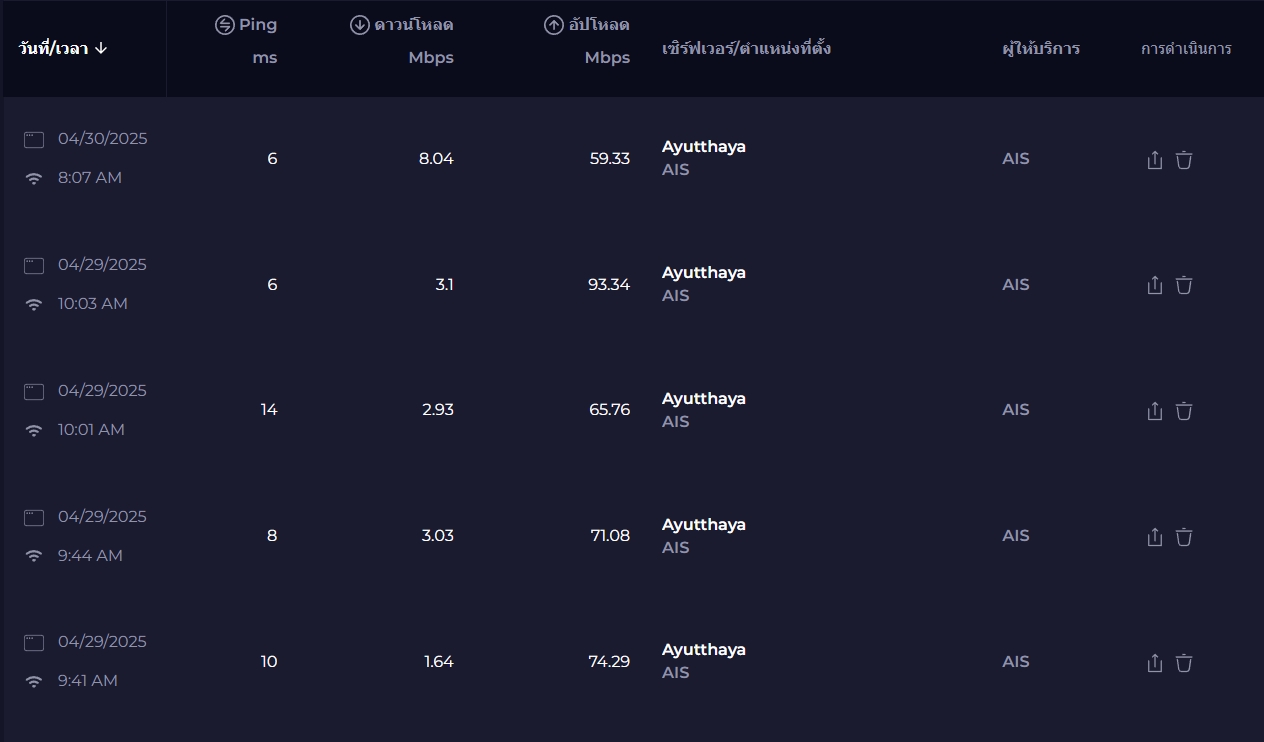Select download value 8.04

[436, 159]
